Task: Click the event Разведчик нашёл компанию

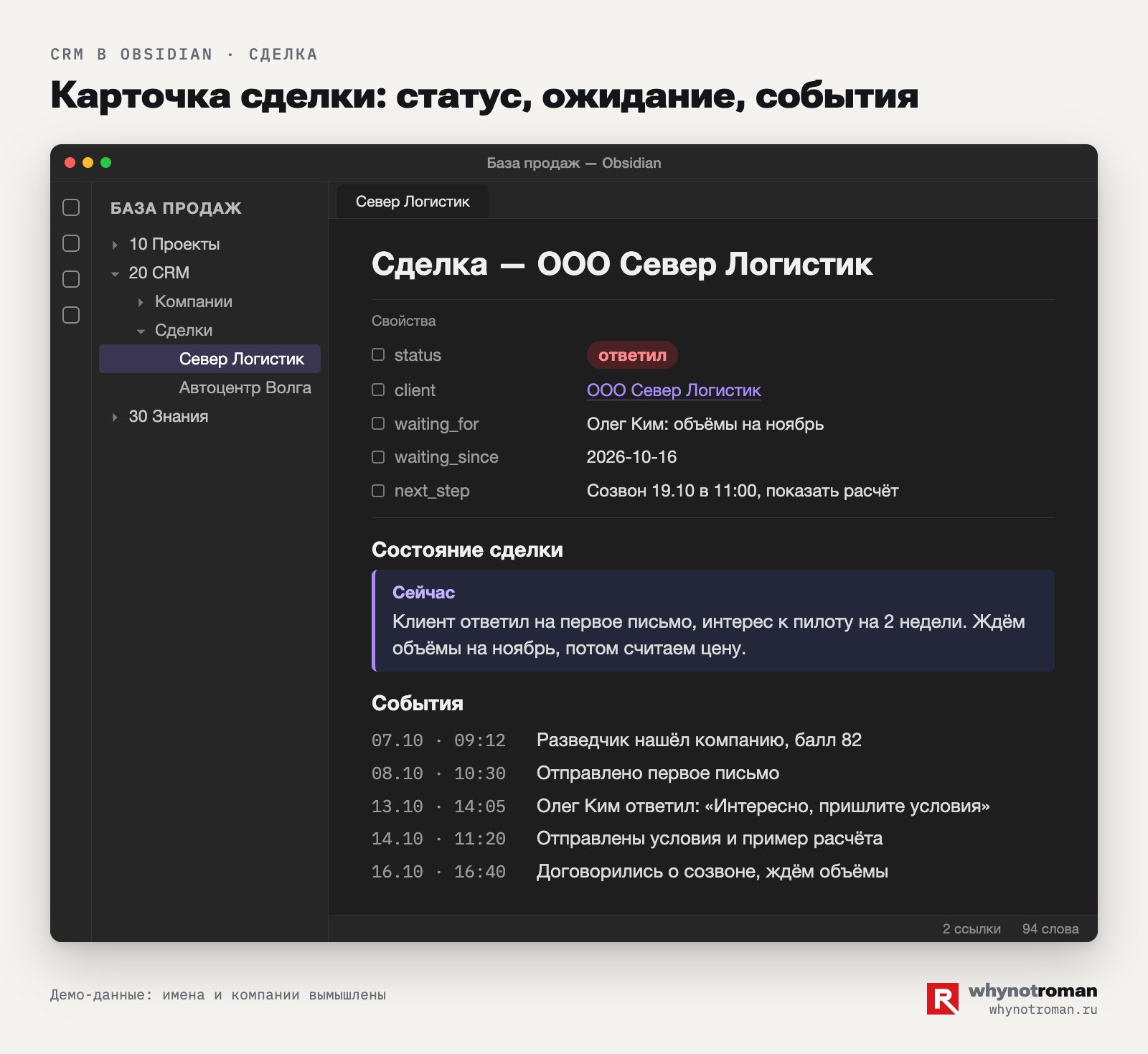Action: [x=699, y=740]
